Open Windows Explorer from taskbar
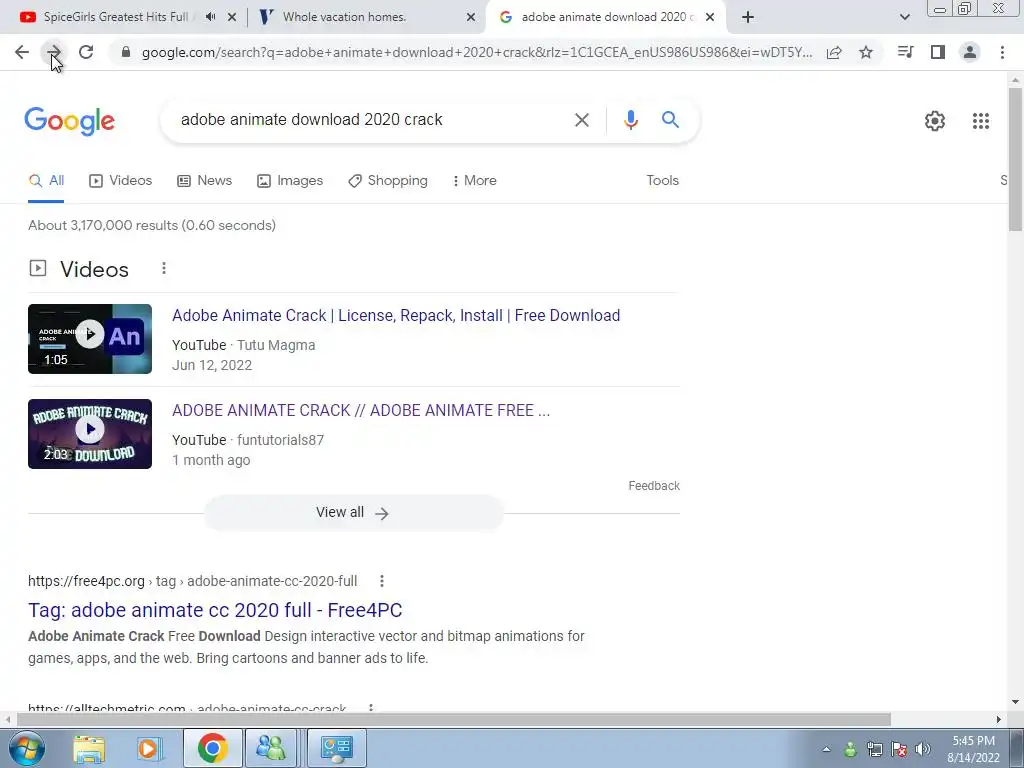Viewport: 1024px width, 768px height. point(89,748)
